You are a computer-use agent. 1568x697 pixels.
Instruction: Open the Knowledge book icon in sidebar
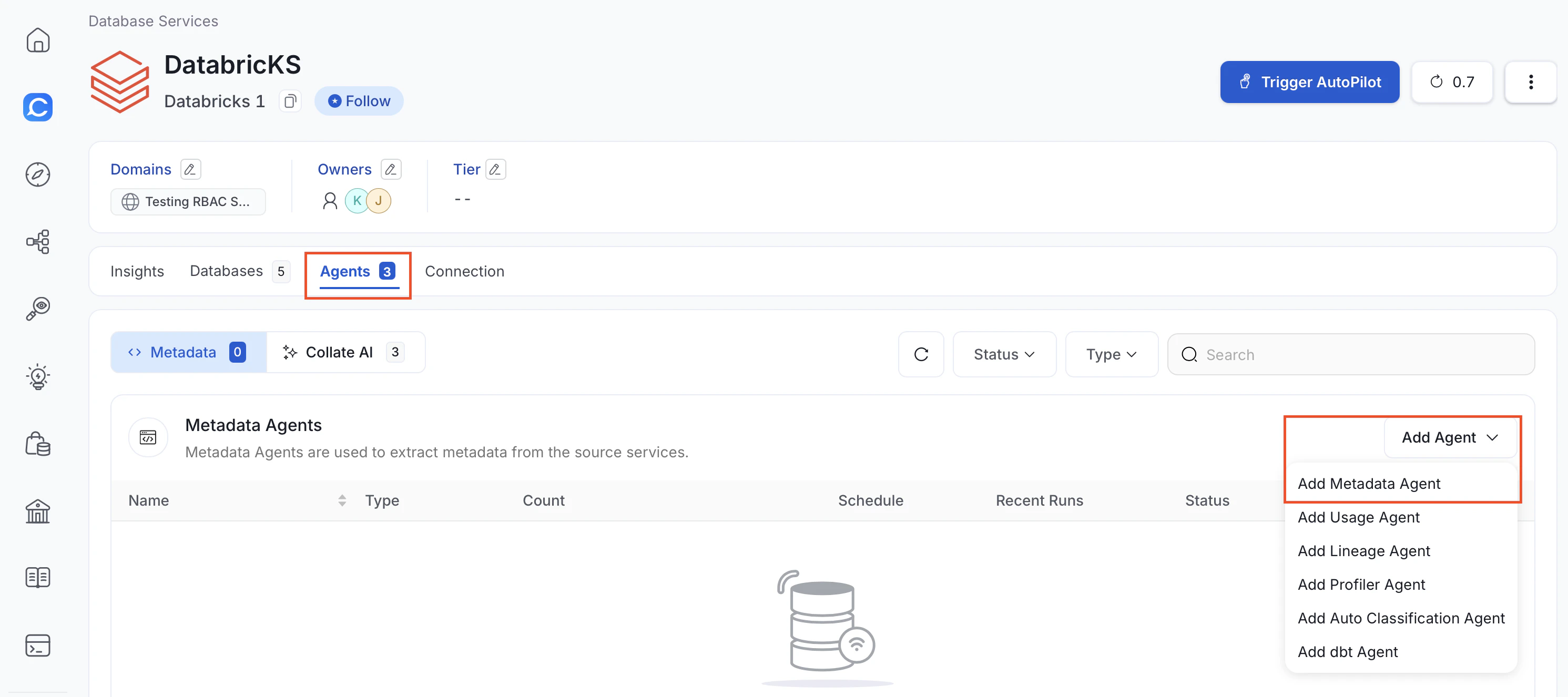point(38,578)
